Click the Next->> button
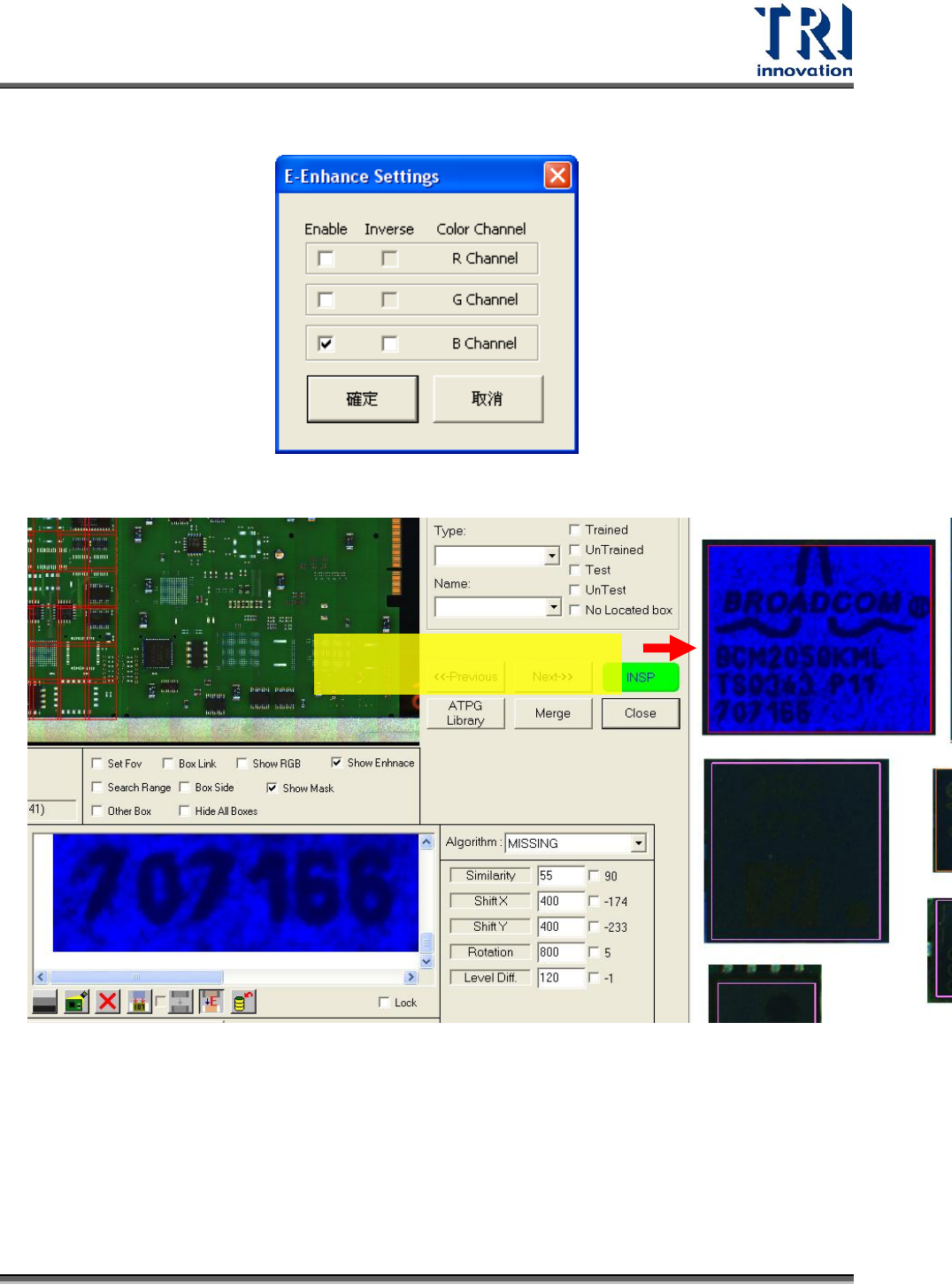952x1284 pixels. (553, 677)
